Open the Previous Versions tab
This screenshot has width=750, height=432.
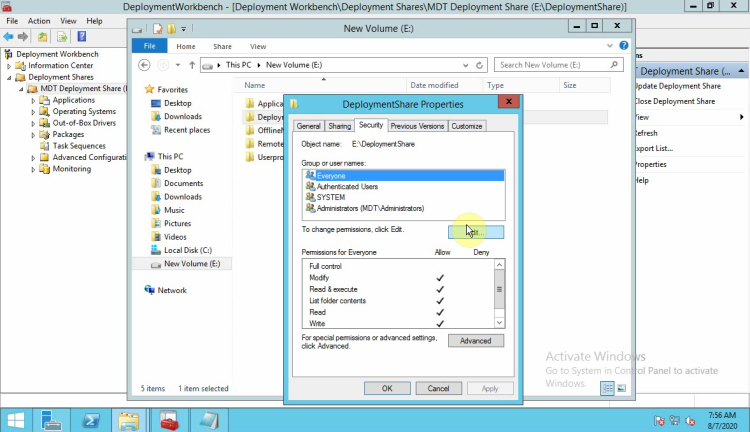point(417,126)
